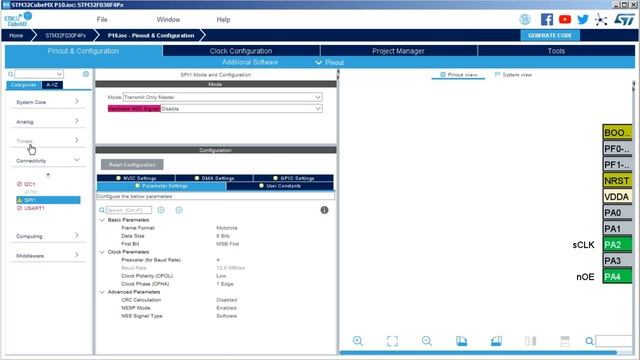The height and width of the screenshot is (360, 640).
Task: Click the Reset Configuration button
Action: point(132,165)
